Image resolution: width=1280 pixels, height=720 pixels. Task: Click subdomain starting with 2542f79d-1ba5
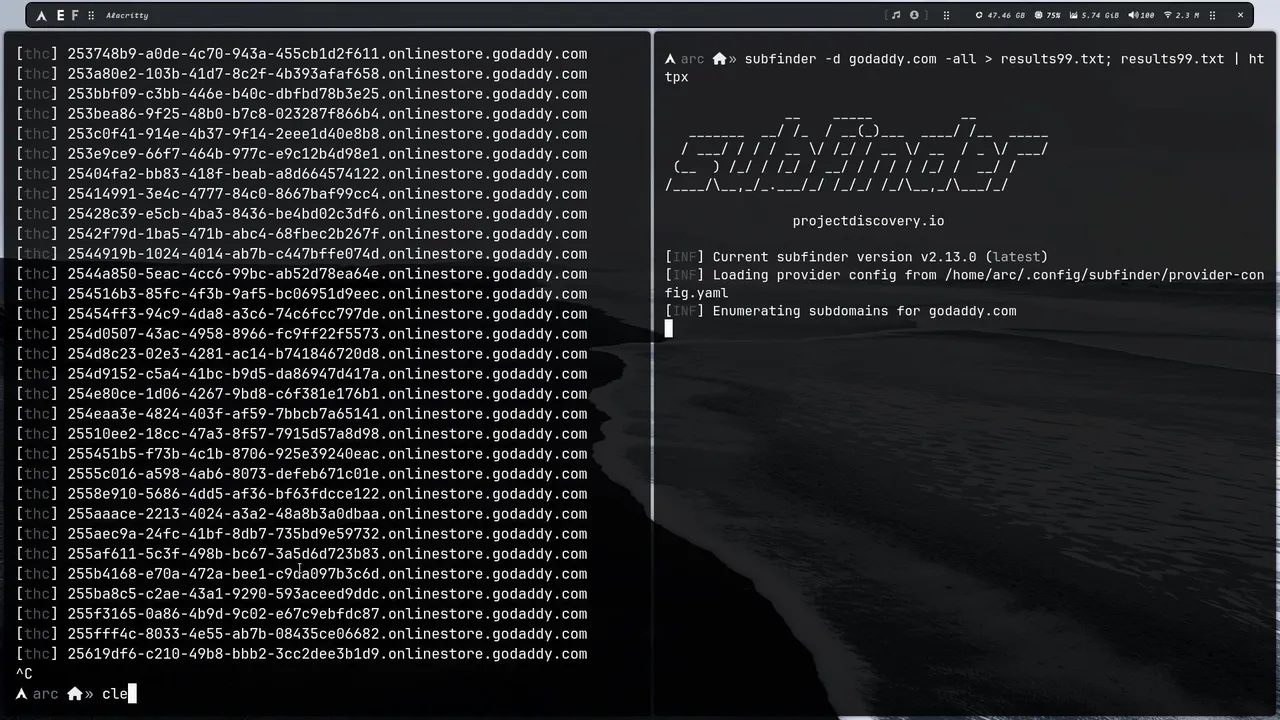(x=327, y=234)
